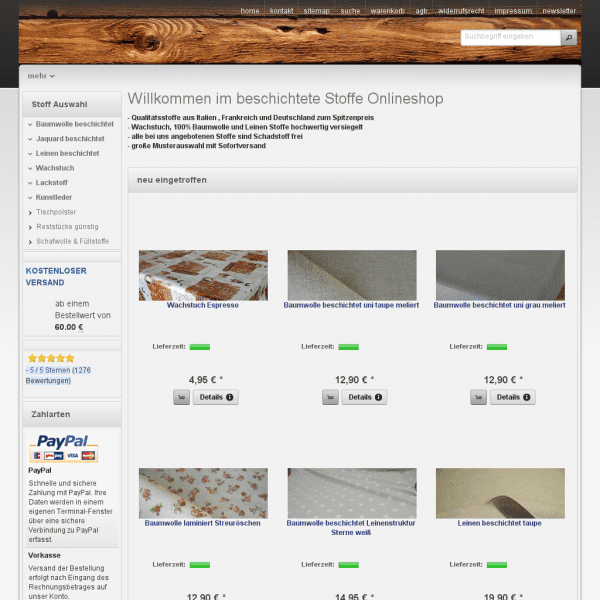Screen dimensions: 600x600
Task: Open kontakt page
Action: 281,11
